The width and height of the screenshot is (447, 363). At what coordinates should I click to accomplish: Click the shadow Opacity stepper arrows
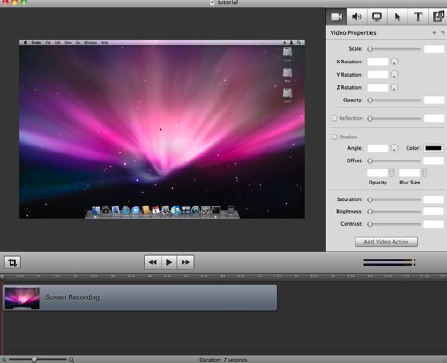[x=392, y=173]
